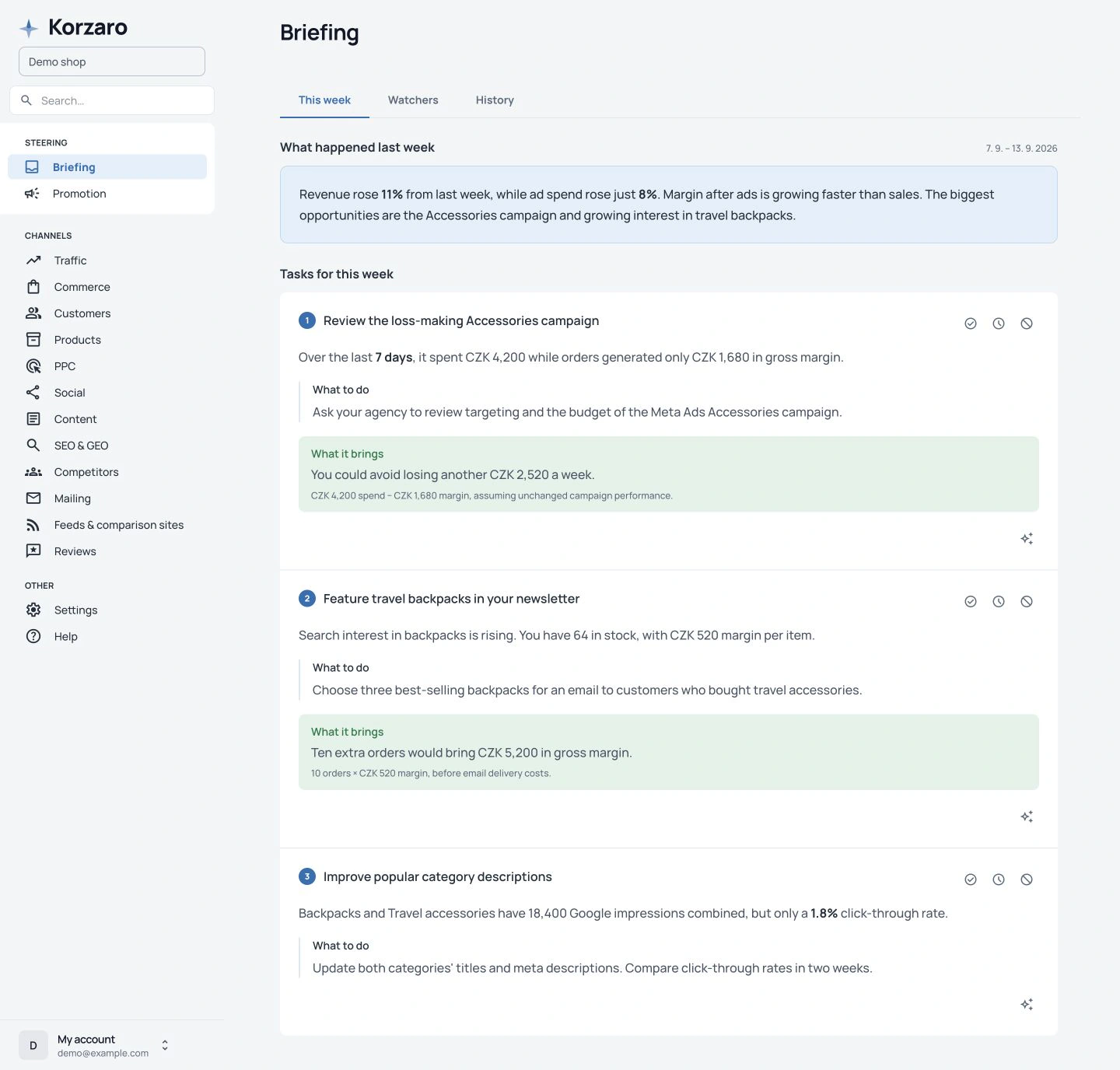Click AI sparkle icon under backpacks task
Image resolution: width=1120 pixels, height=1070 pixels.
1027,816
